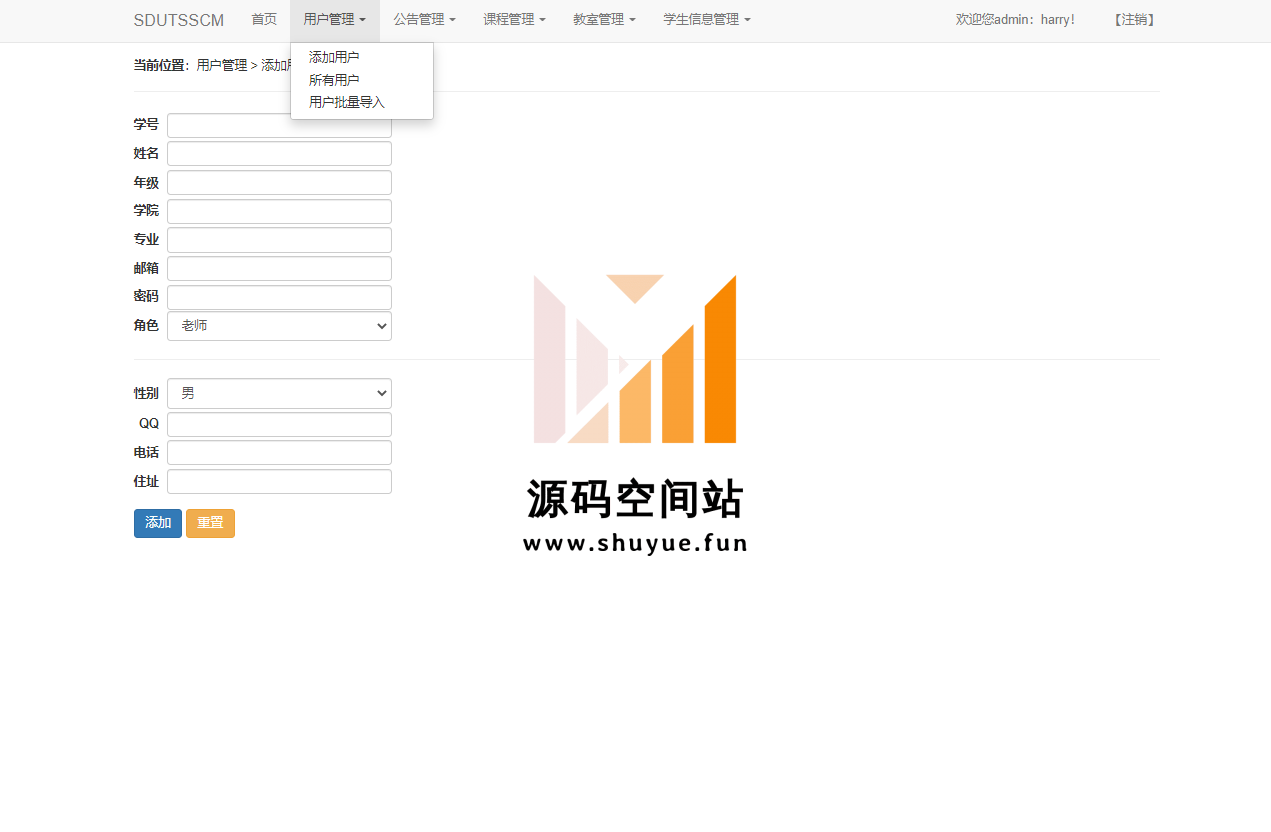Image resolution: width=1271 pixels, height=832 pixels.
Task: Go to 首页 in the navbar
Action: [264, 20]
